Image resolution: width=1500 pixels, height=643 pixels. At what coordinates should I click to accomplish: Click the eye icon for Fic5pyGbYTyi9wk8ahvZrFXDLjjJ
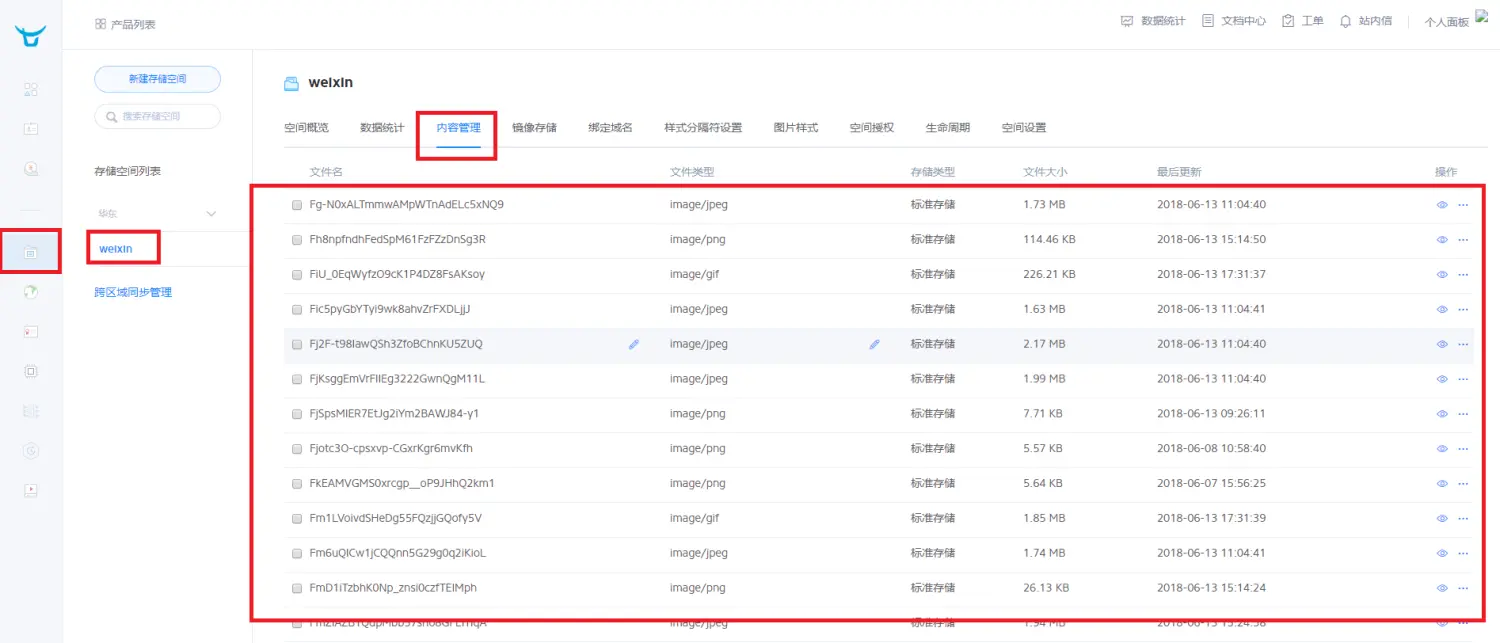(x=1442, y=309)
